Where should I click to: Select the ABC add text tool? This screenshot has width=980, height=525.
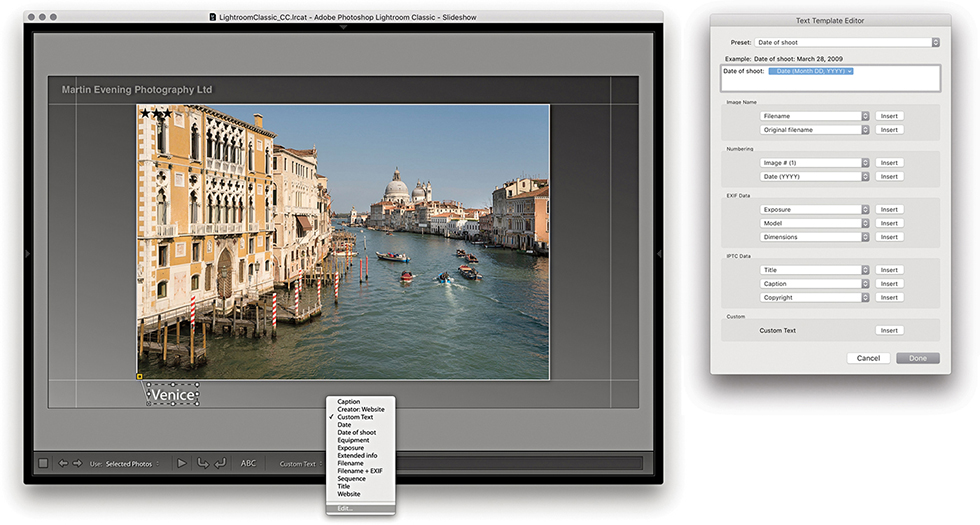point(248,463)
